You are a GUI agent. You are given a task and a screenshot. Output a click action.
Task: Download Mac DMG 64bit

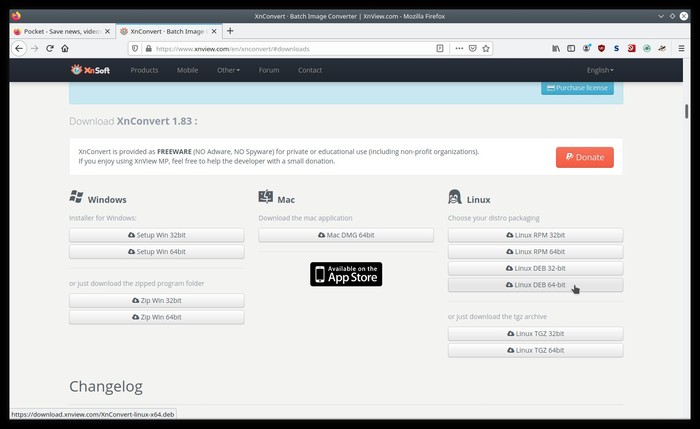click(x=346, y=235)
